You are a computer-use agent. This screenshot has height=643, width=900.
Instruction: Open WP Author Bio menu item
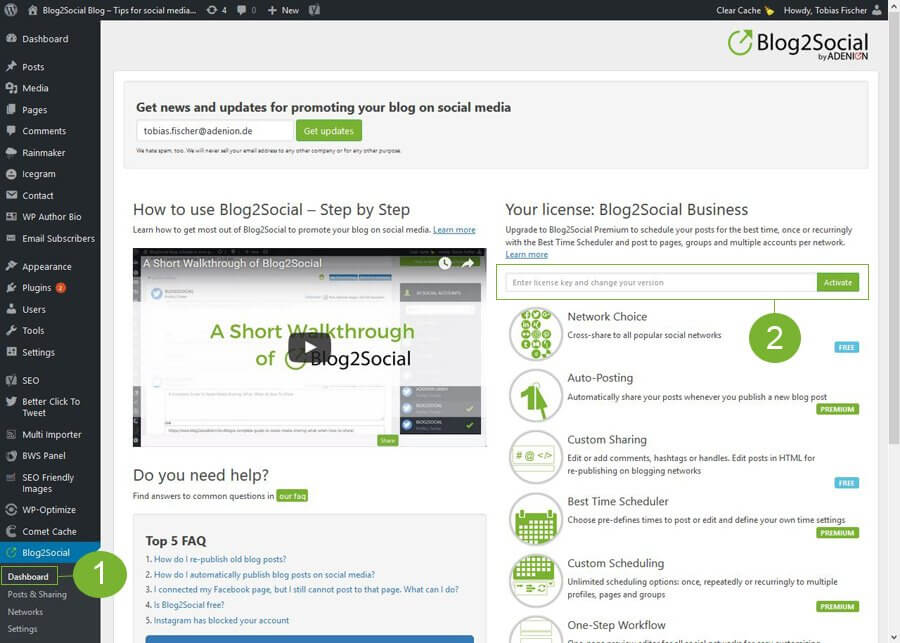pos(50,217)
